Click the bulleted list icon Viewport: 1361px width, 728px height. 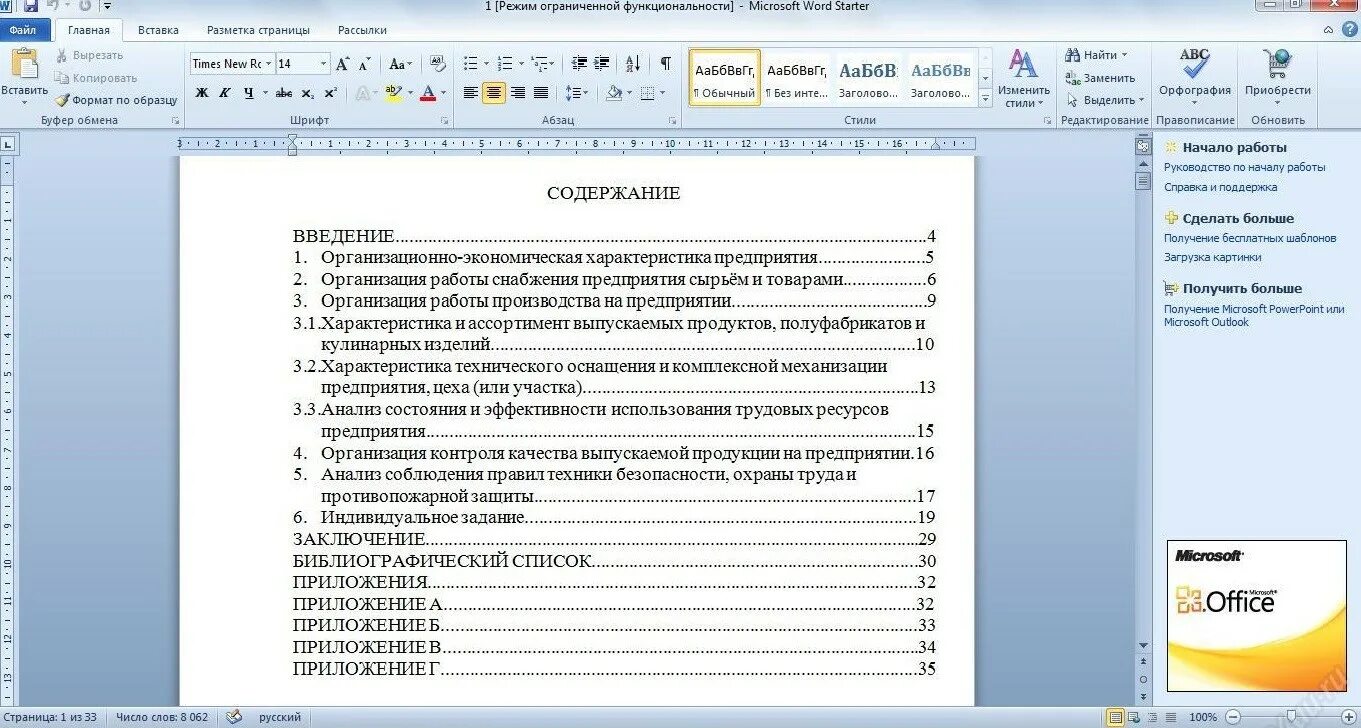click(470, 64)
